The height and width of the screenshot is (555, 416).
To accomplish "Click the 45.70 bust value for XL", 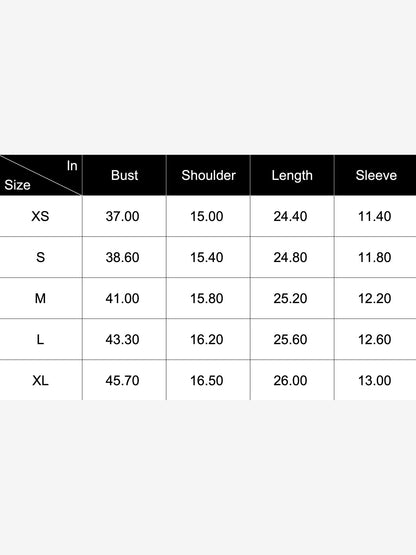I will pyautogui.click(x=122, y=381).
